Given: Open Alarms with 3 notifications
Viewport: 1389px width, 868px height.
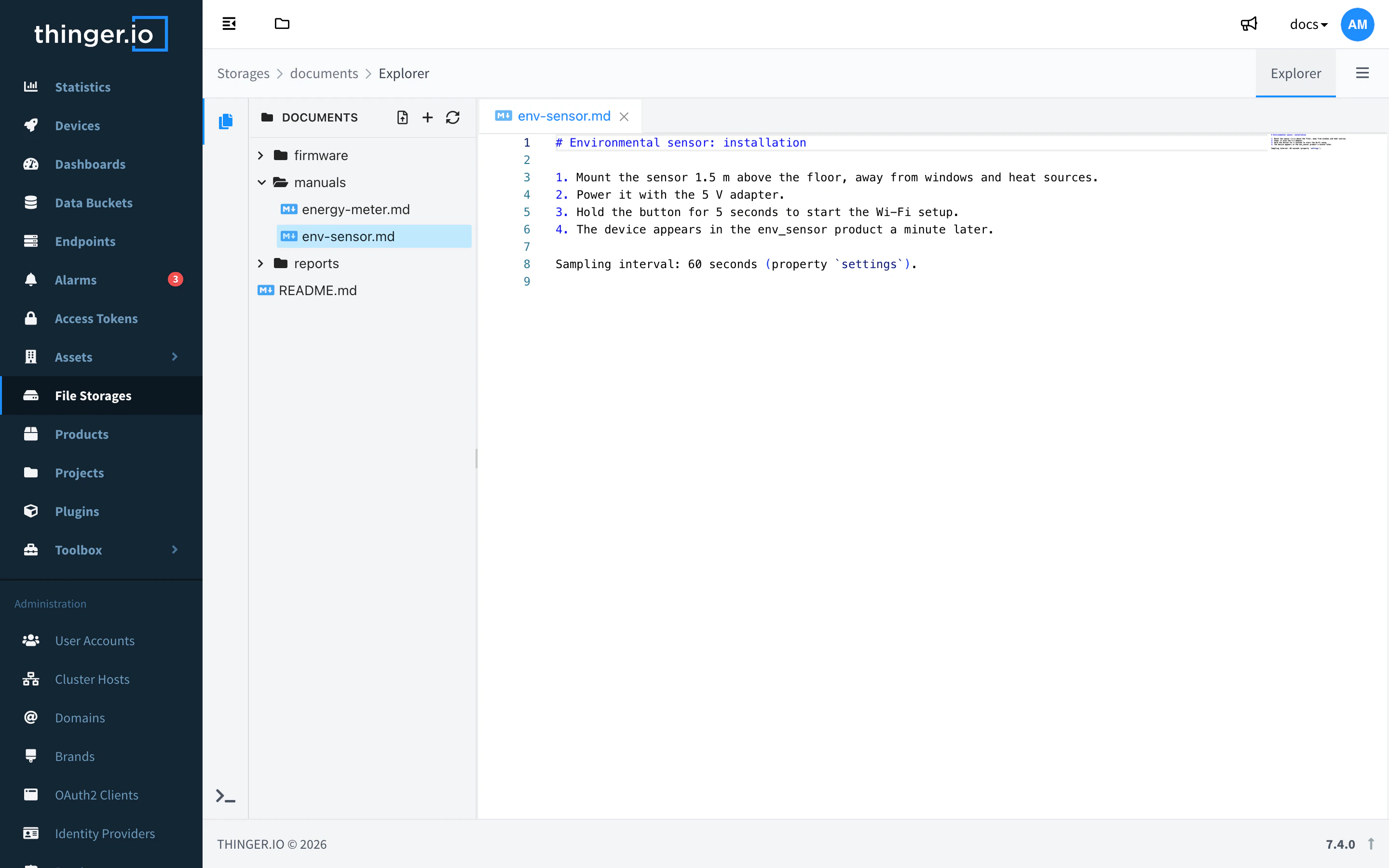Looking at the screenshot, I should [101, 280].
